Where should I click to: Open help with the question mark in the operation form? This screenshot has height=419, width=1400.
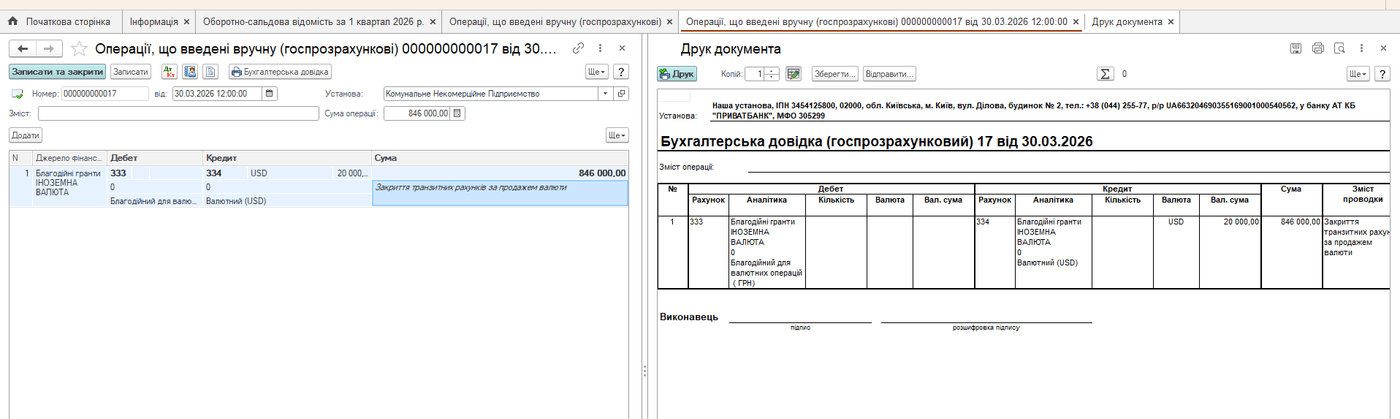click(620, 72)
